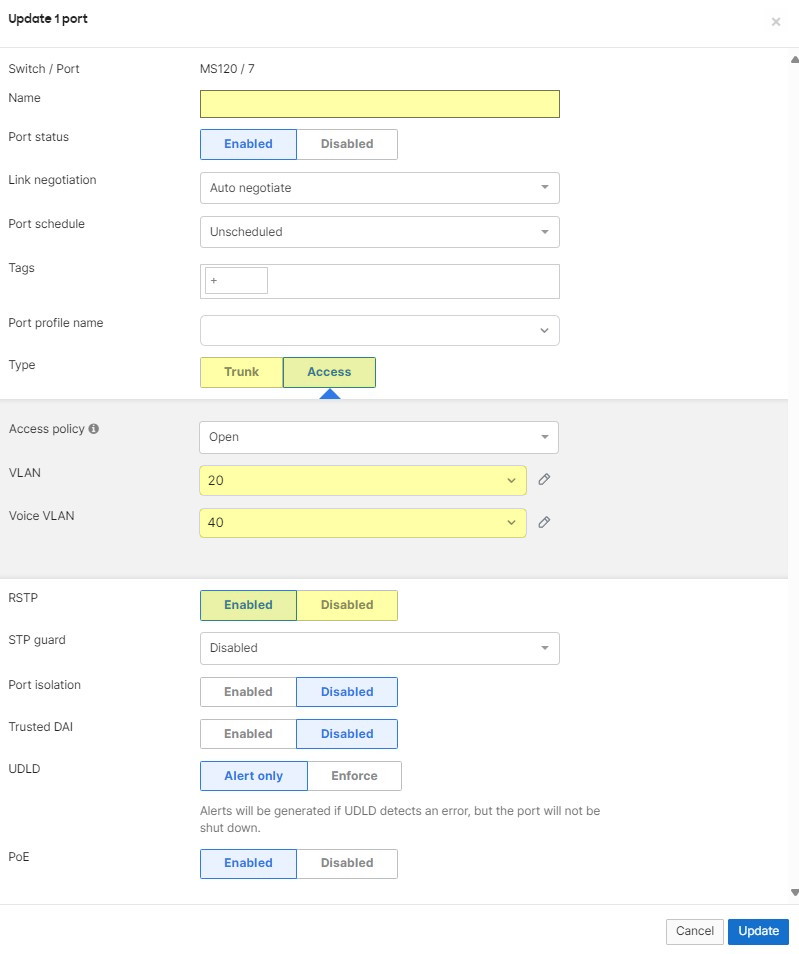799x954 pixels.
Task: Click the edit pencil next to Voice VLAN 40
Action: point(544,522)
